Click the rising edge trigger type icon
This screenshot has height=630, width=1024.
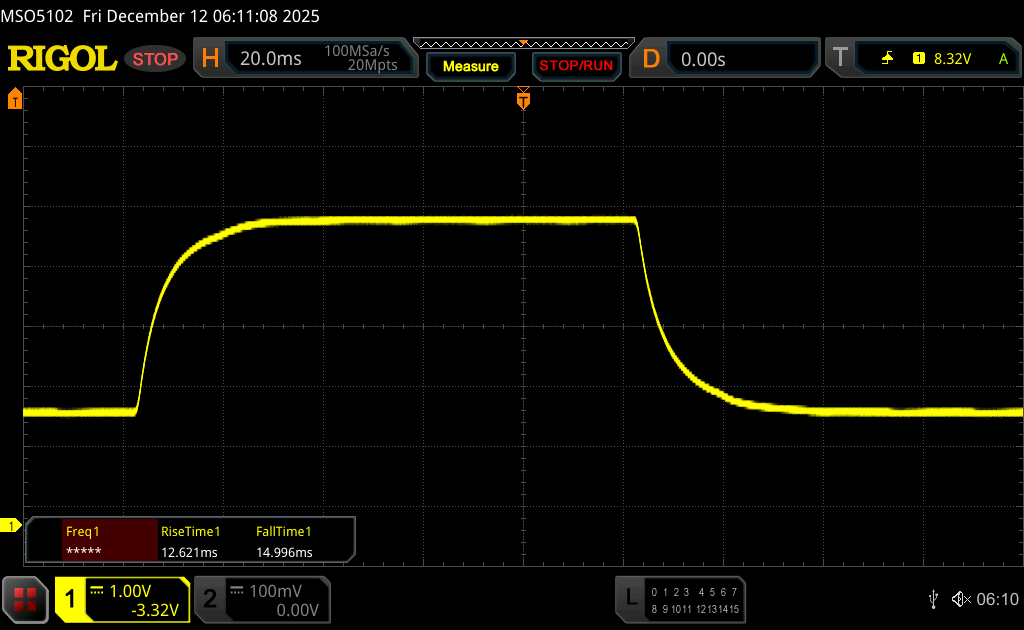pos(887,59)
